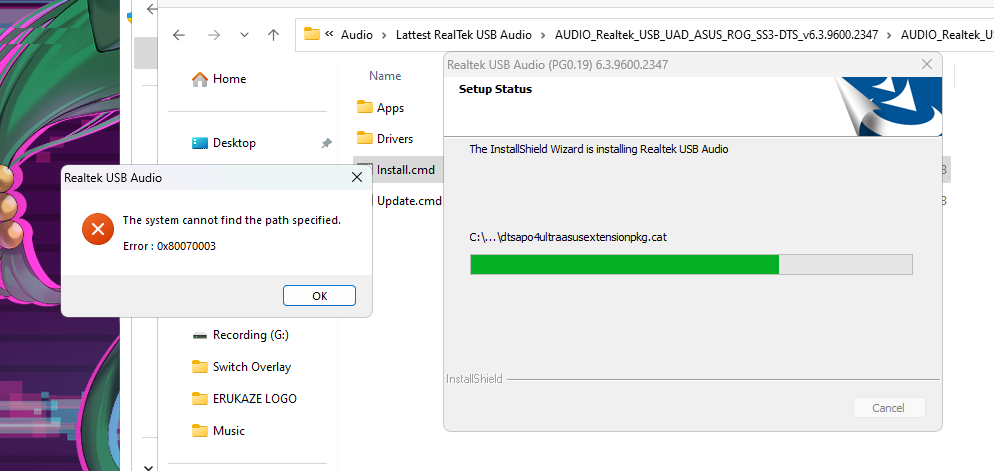Unpin Desktop using the pin icon
The height and width of the screenshot is (471, 994).
coord(326,143)
